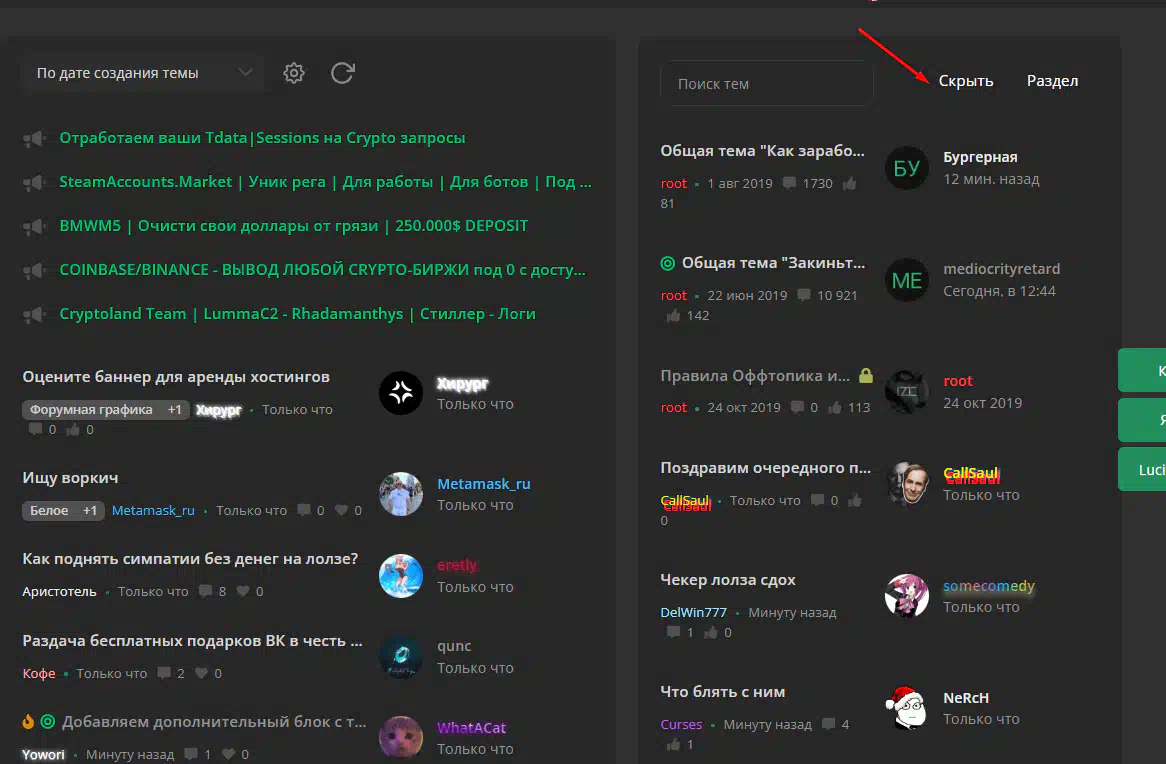Click Хирург's black avatar icon
This screenshot has width=1166, height=764.
click(x=401, y=393)
